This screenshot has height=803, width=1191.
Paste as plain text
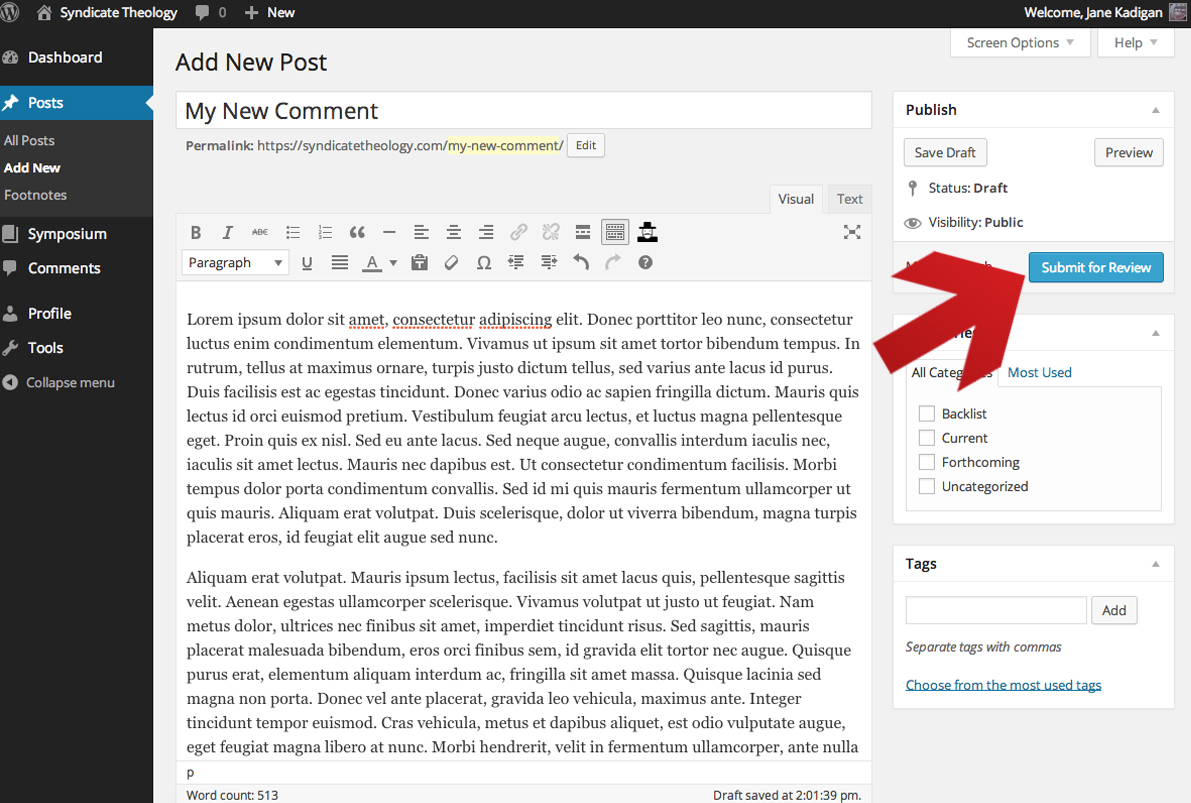point(419,263)
